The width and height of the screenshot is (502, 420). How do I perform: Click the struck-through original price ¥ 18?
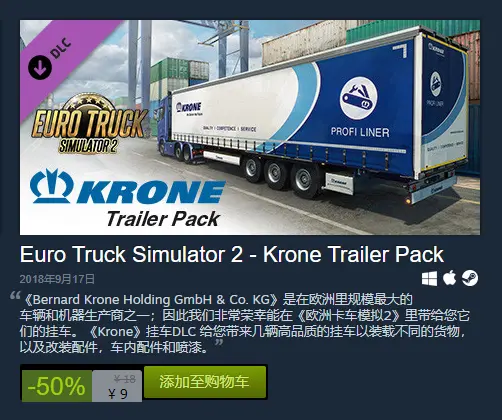(125, 379)
